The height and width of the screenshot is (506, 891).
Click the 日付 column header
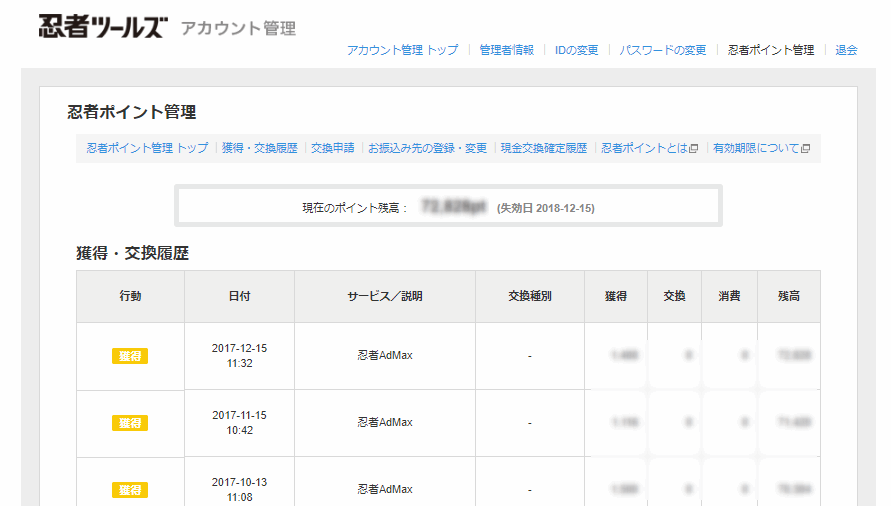pos(239,297)
